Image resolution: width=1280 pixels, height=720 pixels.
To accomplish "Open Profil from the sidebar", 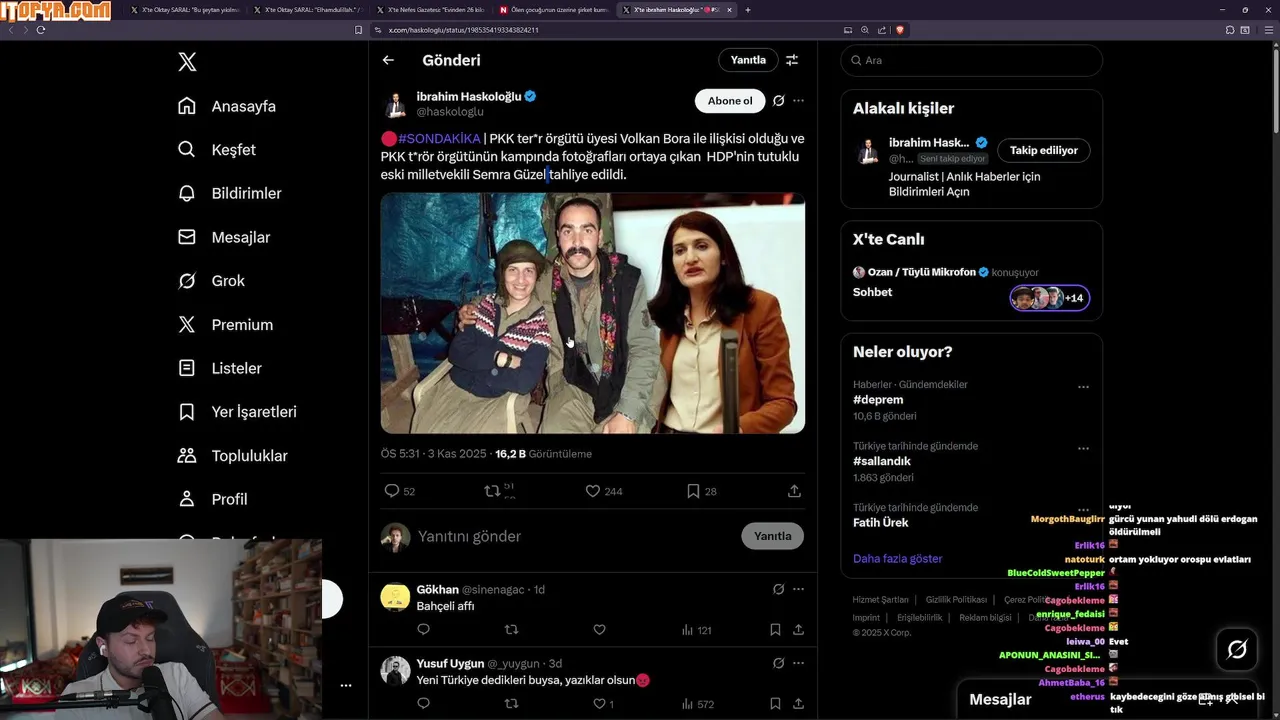I will pos(213,499).
